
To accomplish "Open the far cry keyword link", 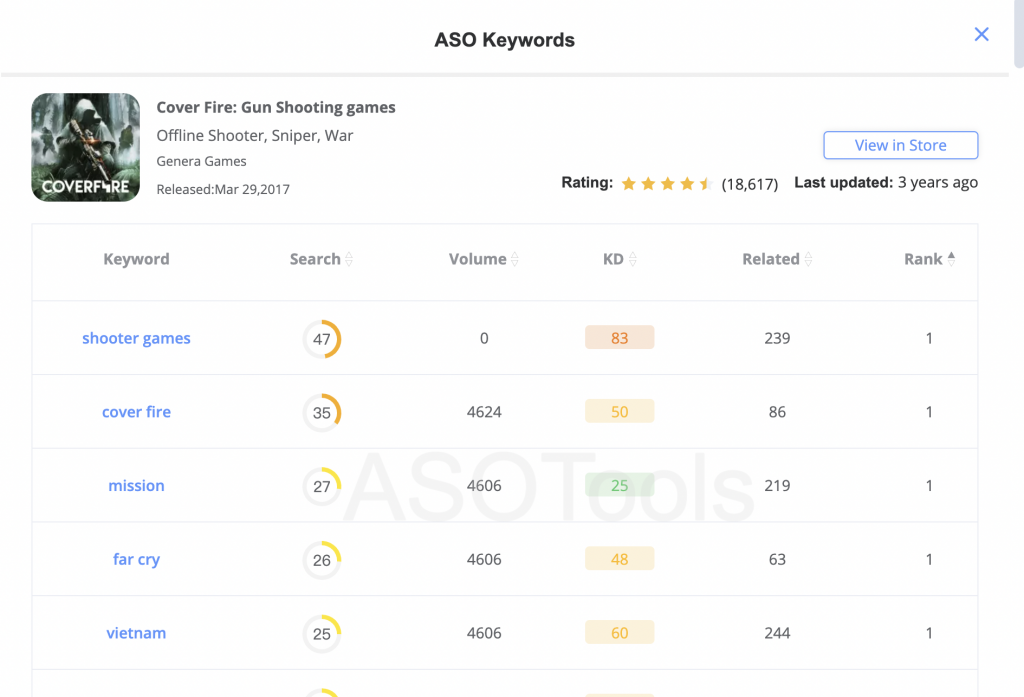I will click(x=136, y=559).
